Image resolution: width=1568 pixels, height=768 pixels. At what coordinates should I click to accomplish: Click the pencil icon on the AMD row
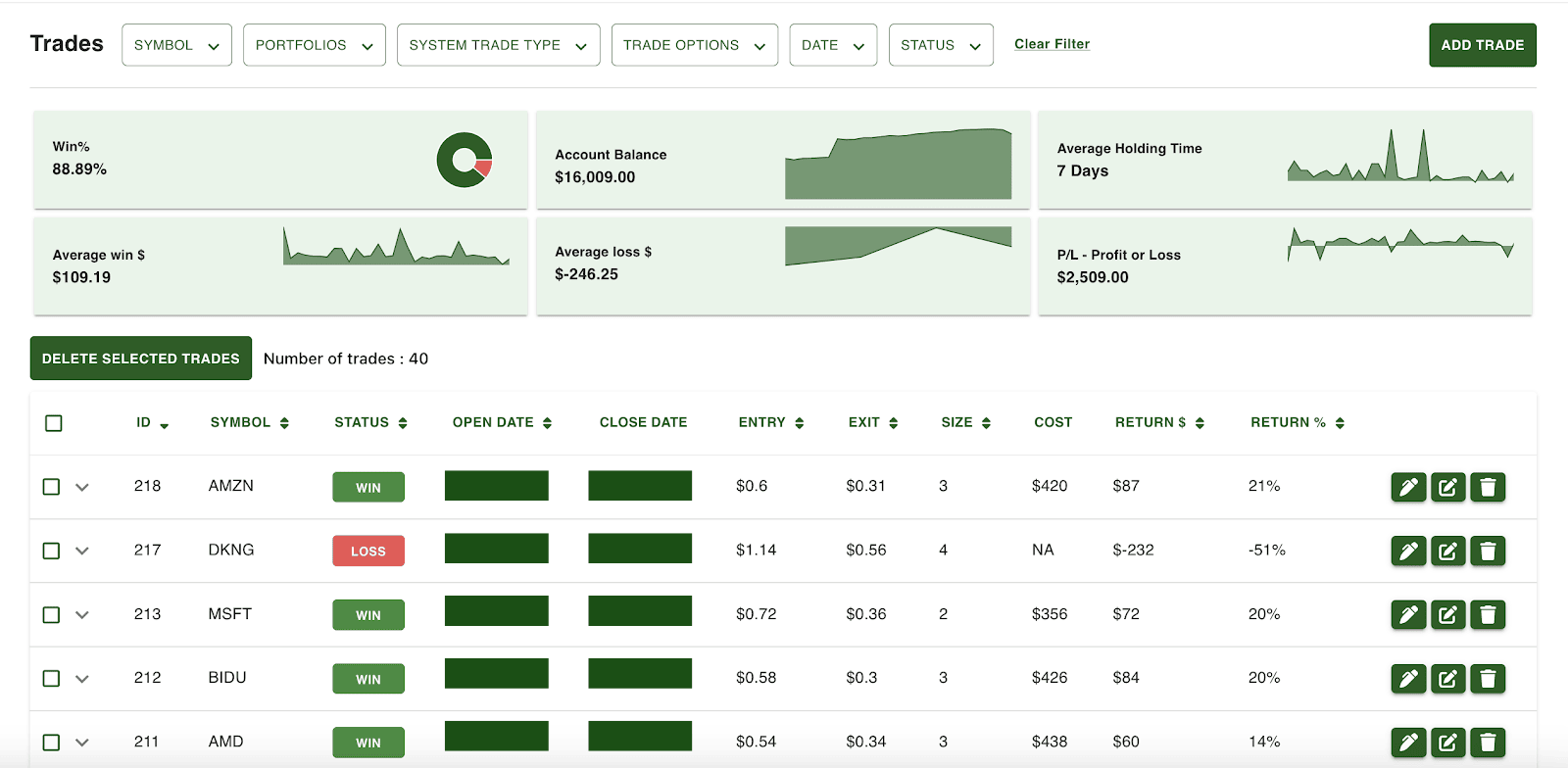(x=1408, y=743)
